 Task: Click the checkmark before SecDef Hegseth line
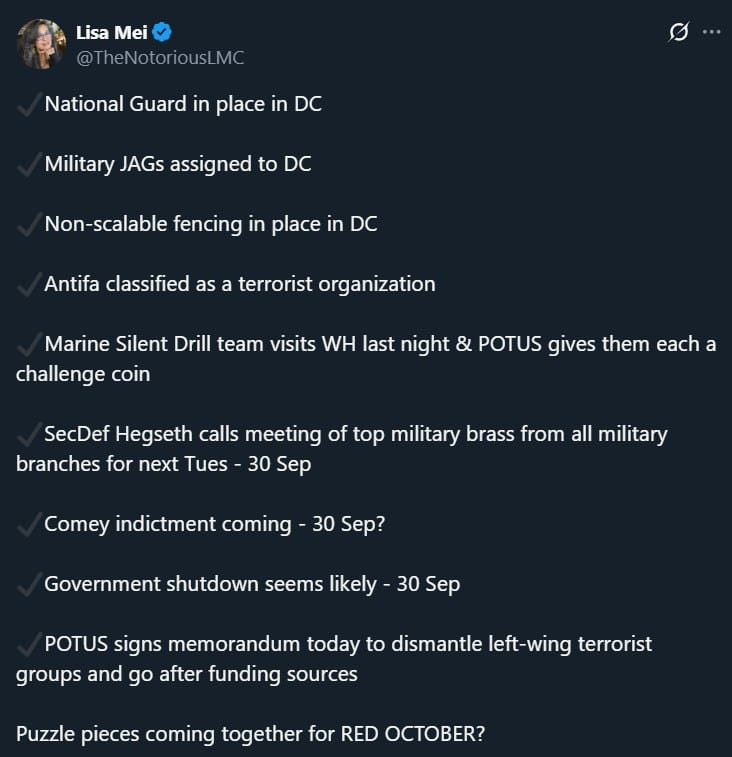29,434
